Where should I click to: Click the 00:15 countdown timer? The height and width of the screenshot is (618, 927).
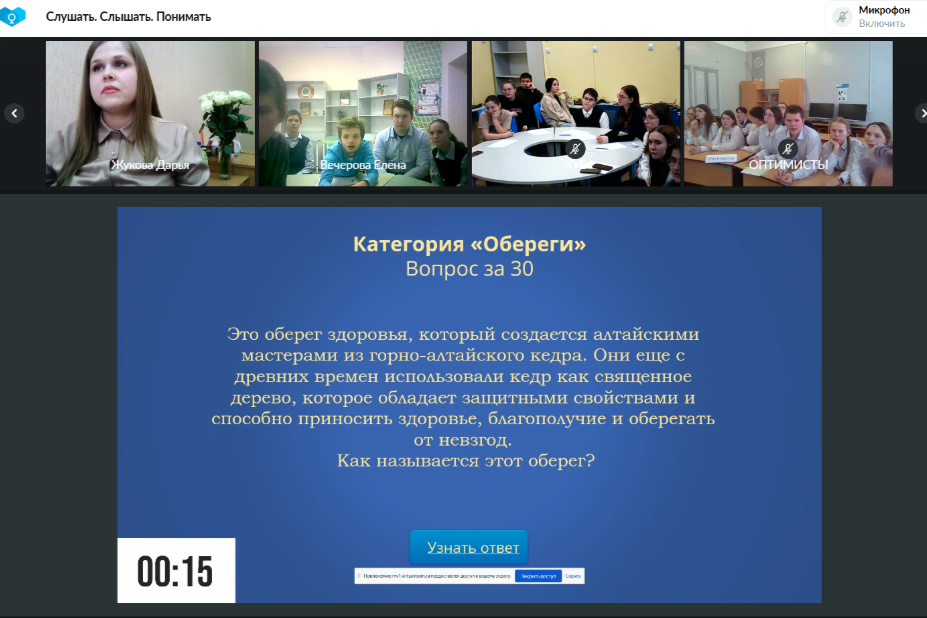[x=176, y=571]
